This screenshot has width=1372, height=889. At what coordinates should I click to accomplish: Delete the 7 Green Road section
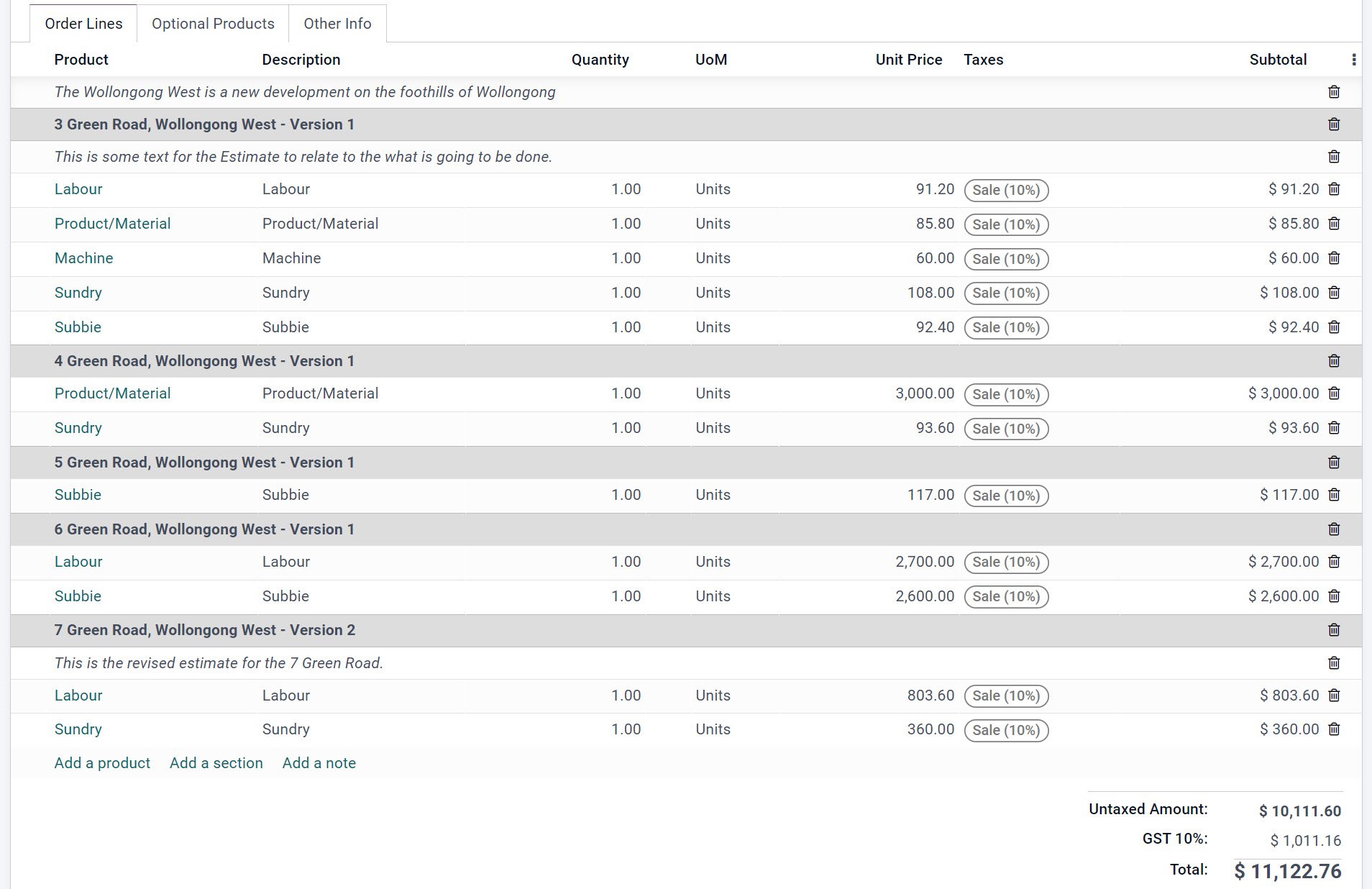click(x=1334, y=630)
